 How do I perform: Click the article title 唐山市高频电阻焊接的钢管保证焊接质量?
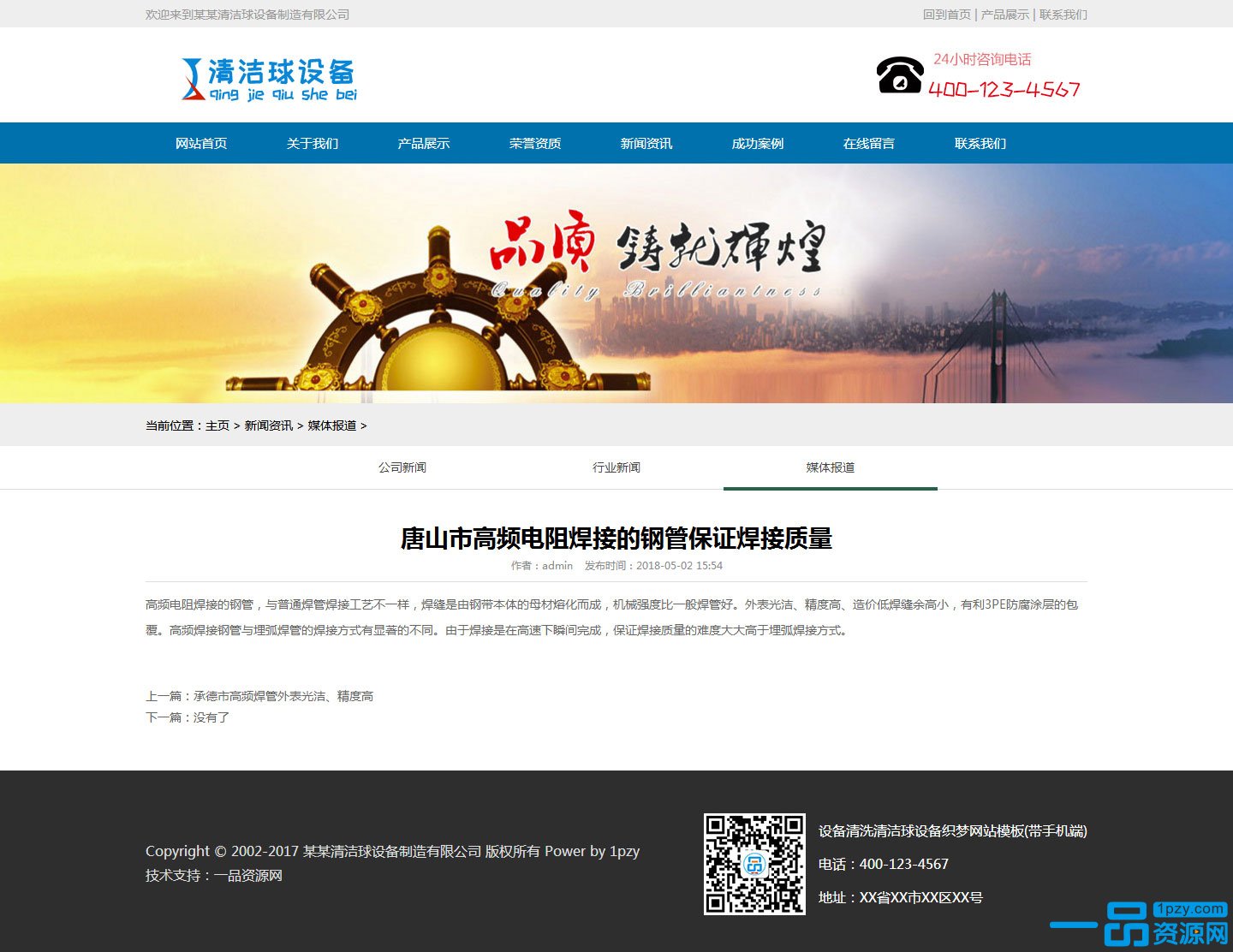pos(616,538)
